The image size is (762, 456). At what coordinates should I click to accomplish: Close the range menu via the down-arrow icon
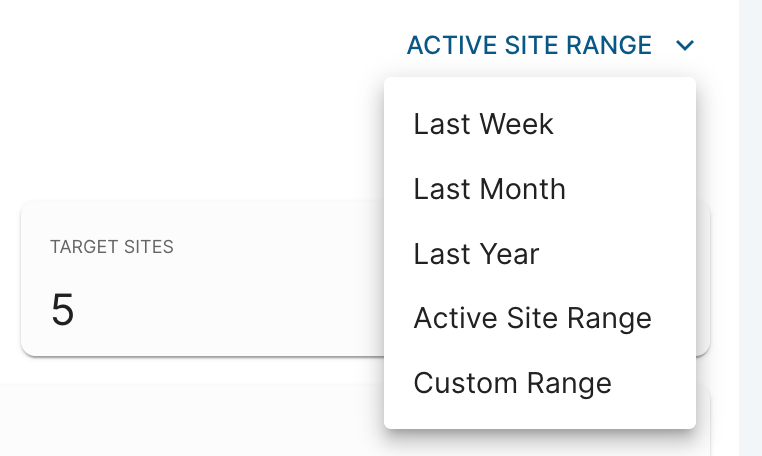[685, 46]
